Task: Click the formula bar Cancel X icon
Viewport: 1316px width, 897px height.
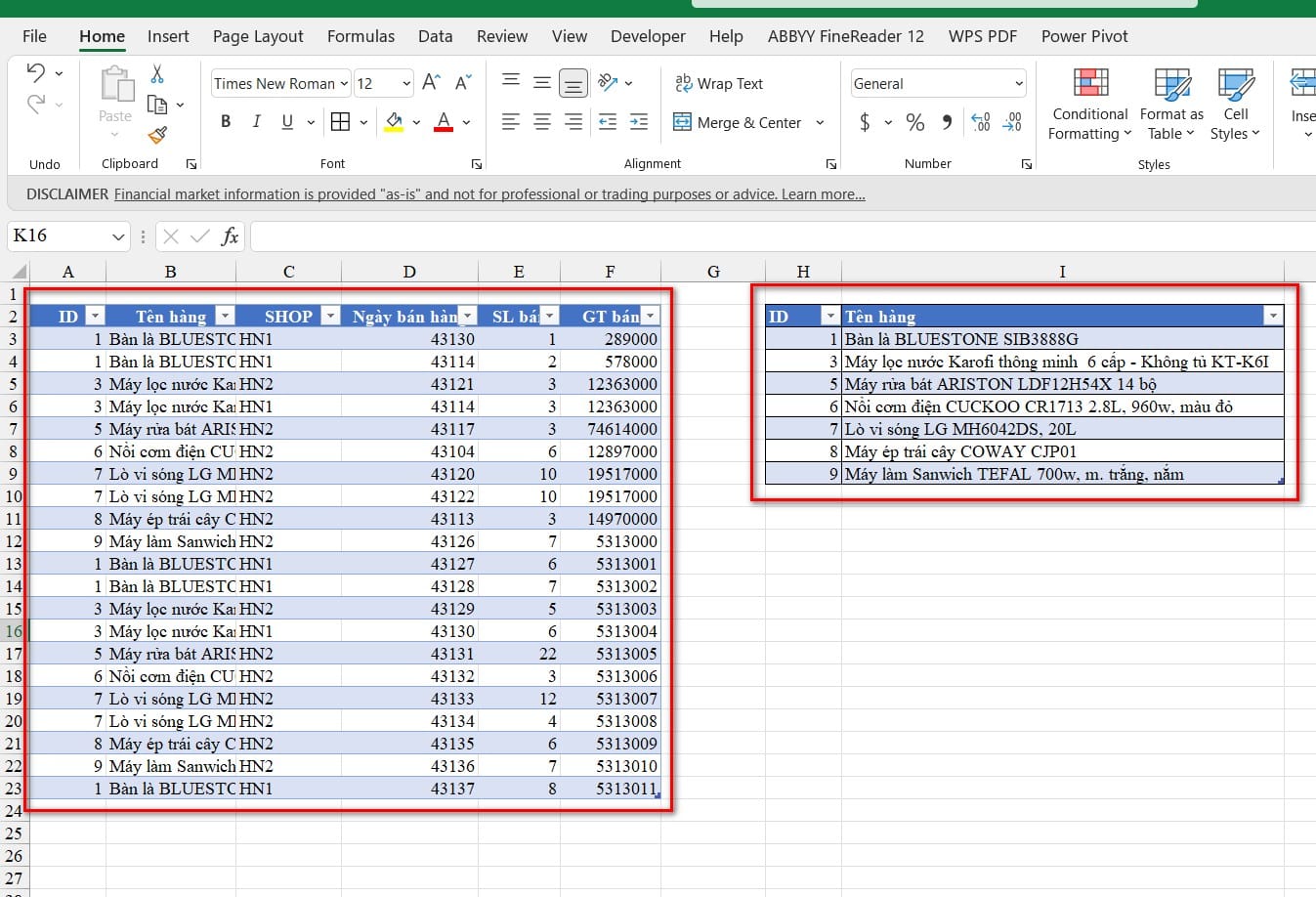Action: (171, 235)
